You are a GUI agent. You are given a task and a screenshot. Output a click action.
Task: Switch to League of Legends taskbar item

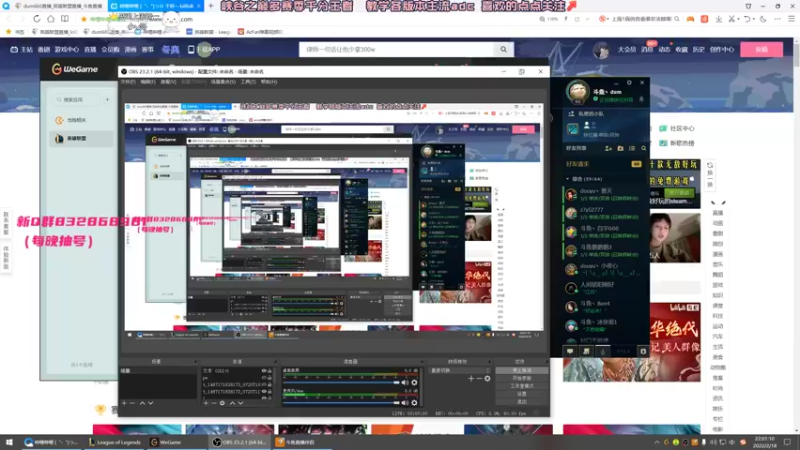(115, 442)
